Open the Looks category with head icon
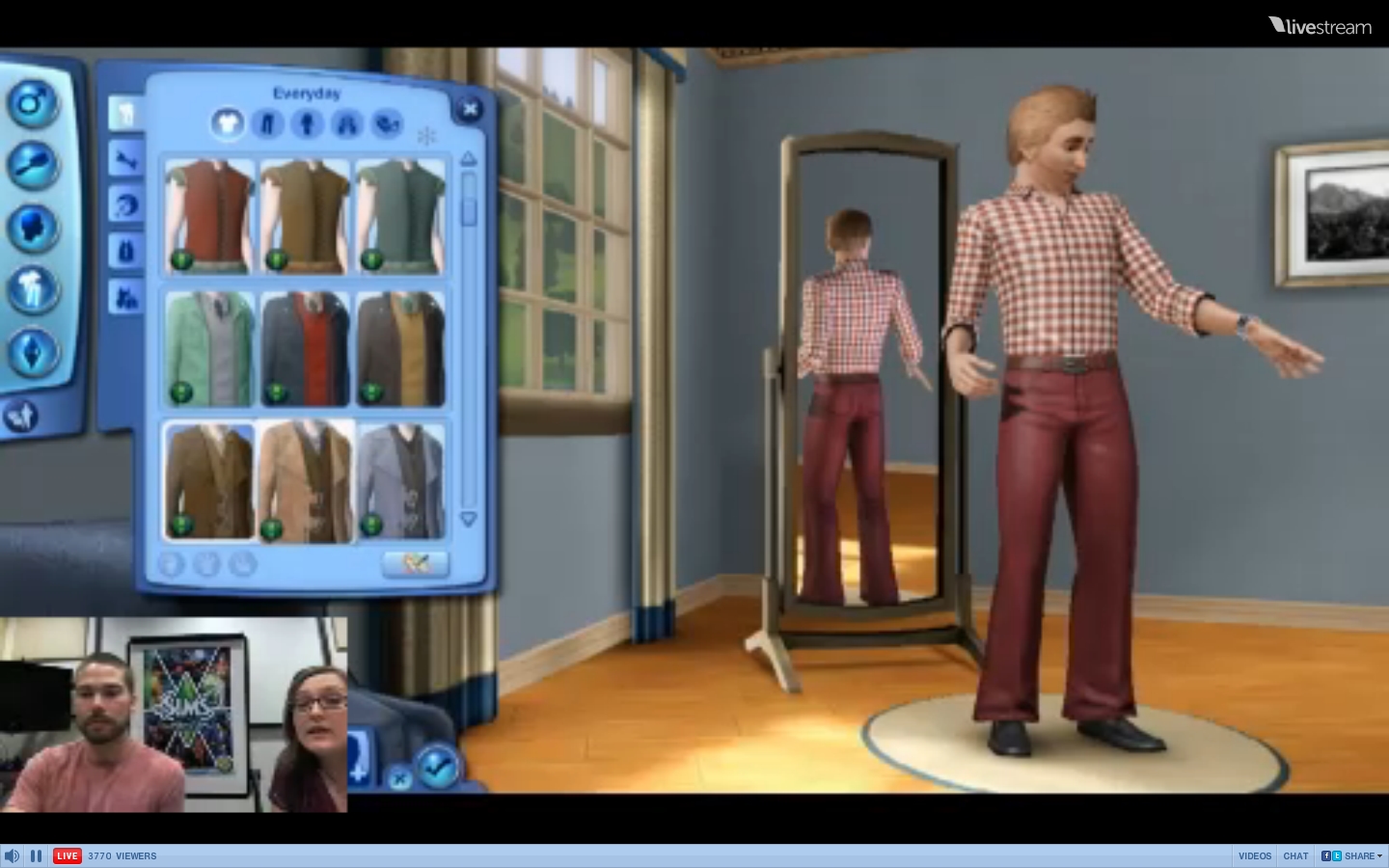The image size is (1389, 868). 33,229
